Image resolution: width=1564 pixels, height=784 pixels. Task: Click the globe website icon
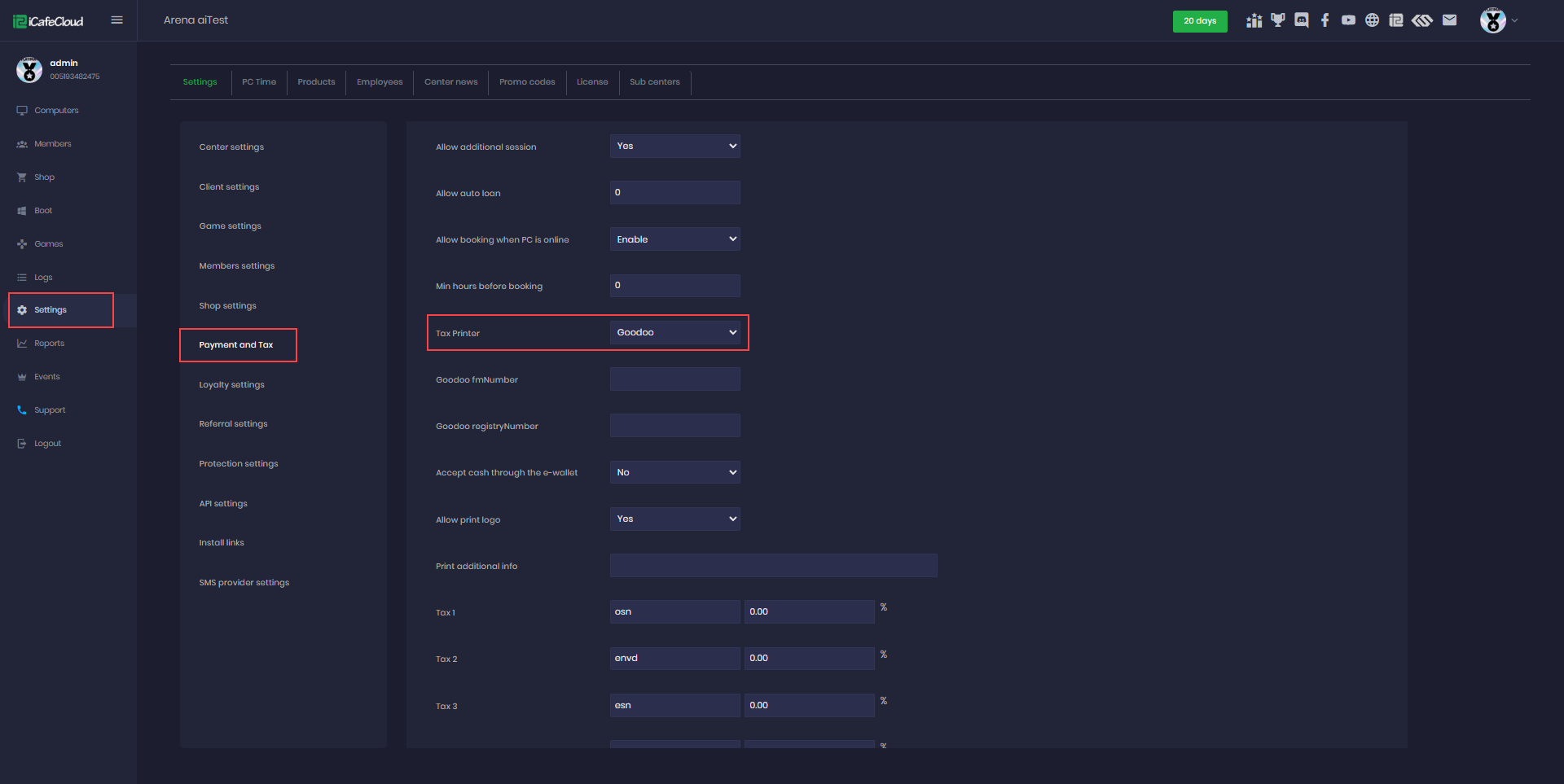1373,20
